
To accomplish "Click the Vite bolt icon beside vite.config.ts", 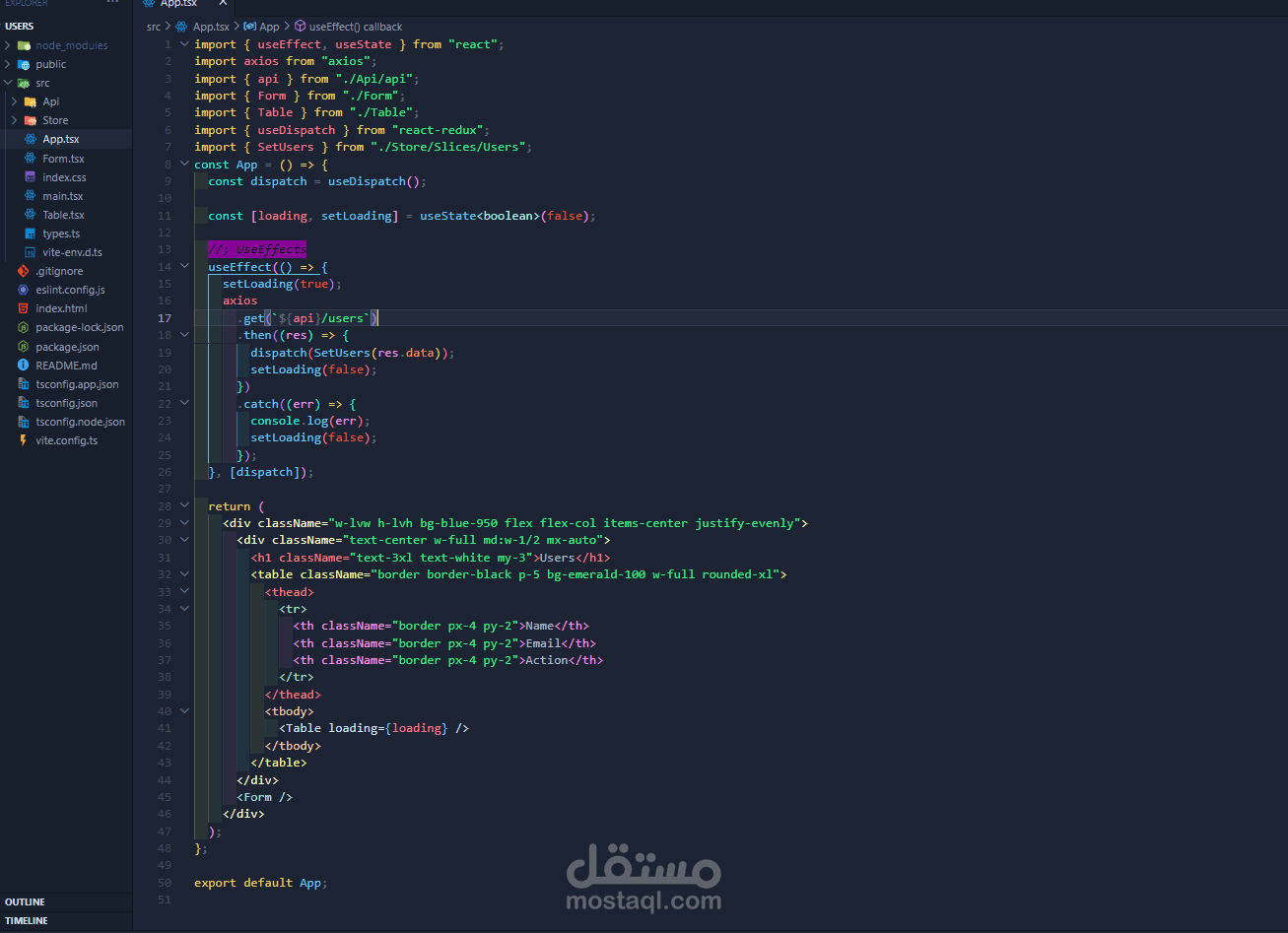I will pos(24,440).
